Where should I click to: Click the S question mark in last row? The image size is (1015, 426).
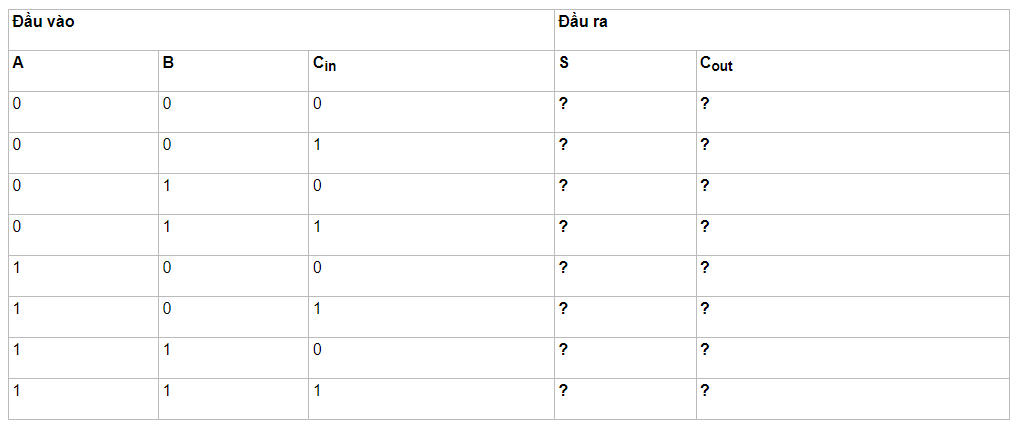(x=563, y=391)
